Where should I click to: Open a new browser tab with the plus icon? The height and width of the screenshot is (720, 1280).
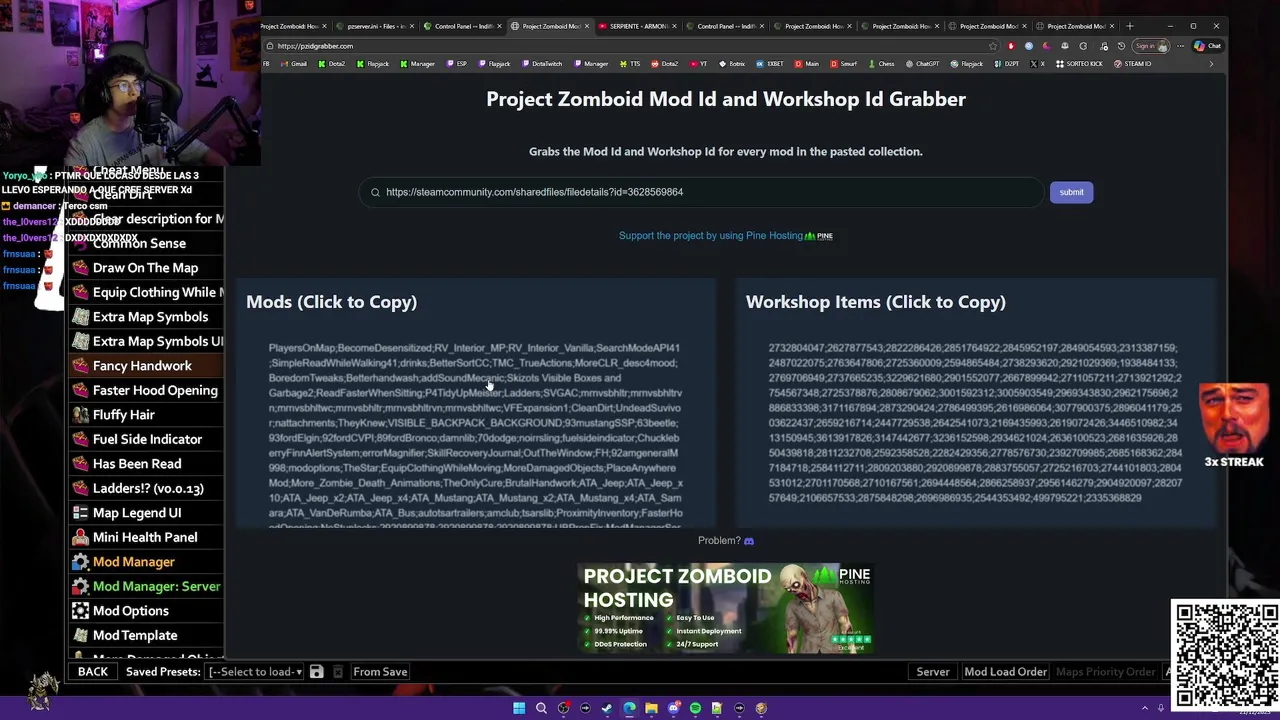[x=1130, y=26]
